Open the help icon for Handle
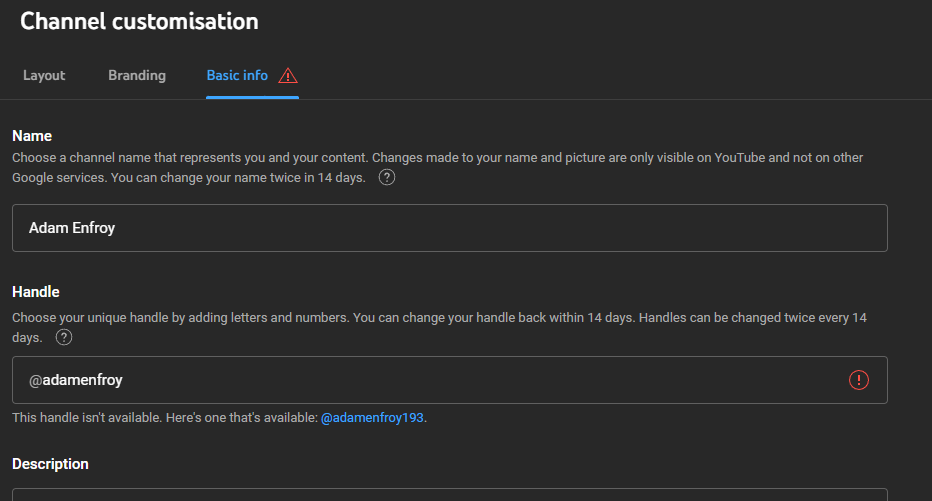This screenshot has height=501, width=932. 64,337
